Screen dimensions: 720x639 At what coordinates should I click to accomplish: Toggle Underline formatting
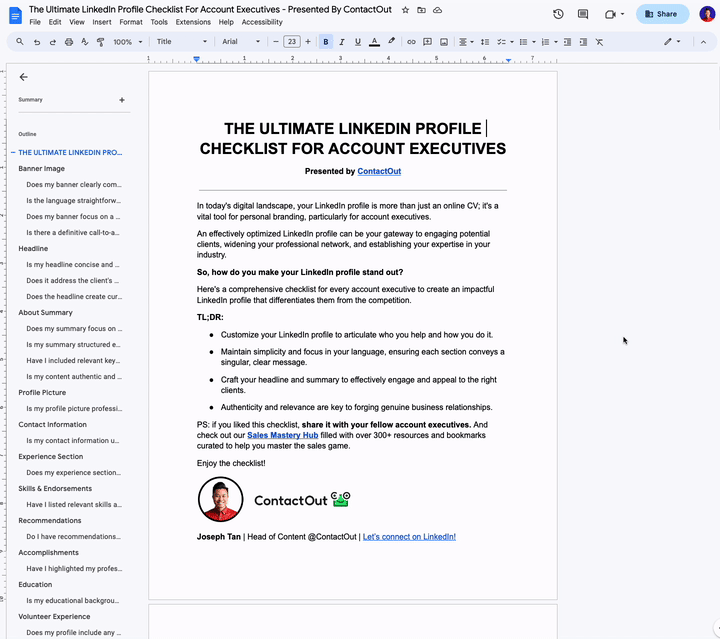pos(357,42)
